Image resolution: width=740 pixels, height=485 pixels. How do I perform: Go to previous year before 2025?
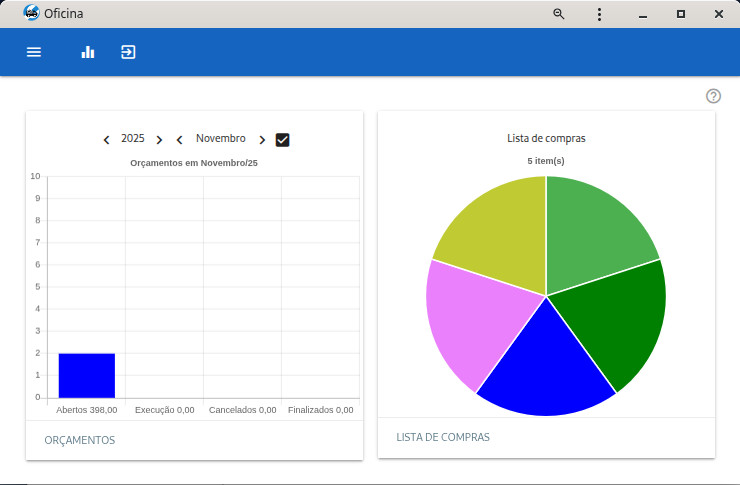[107, 140]
